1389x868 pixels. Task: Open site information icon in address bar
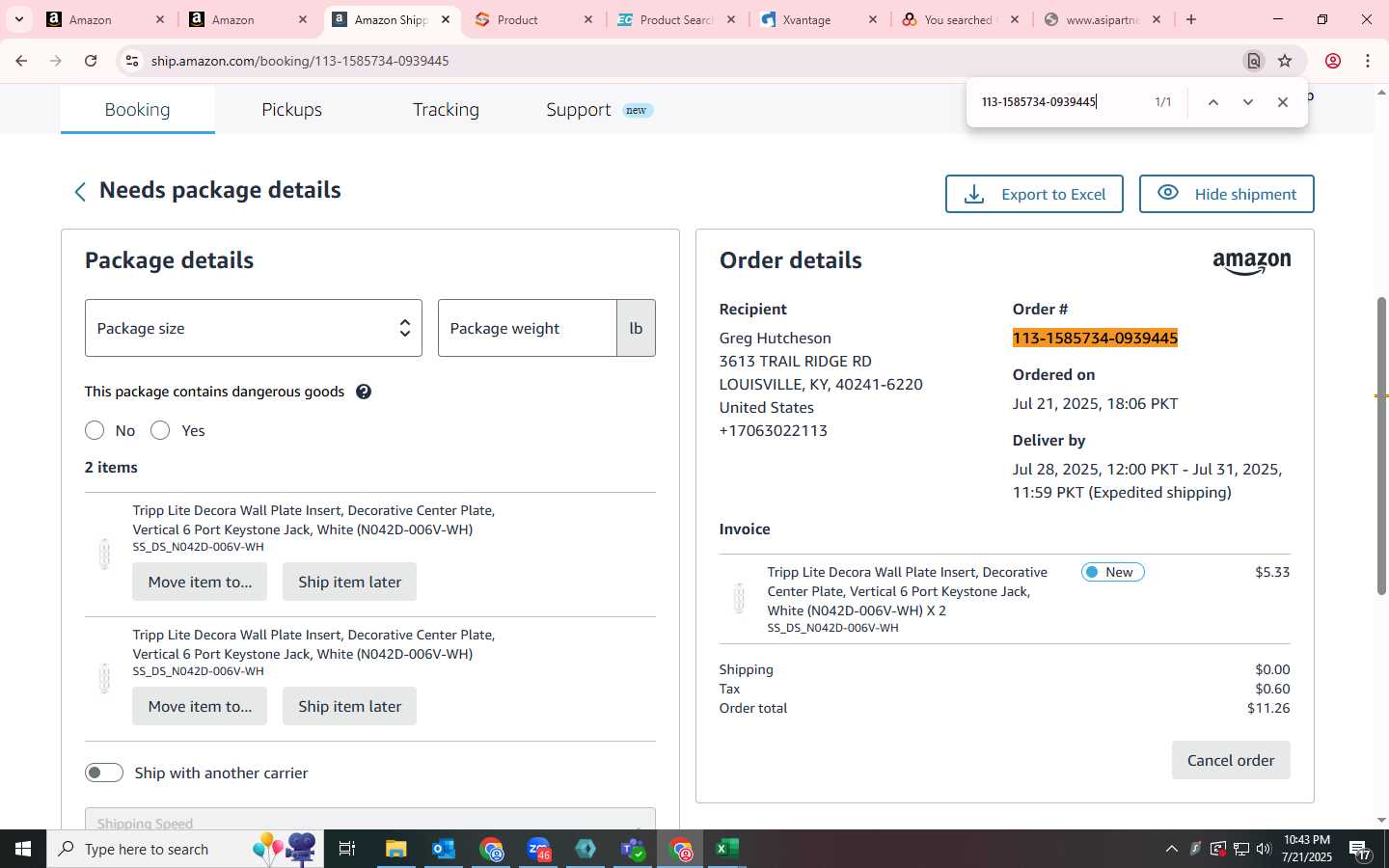click(131, 61)
